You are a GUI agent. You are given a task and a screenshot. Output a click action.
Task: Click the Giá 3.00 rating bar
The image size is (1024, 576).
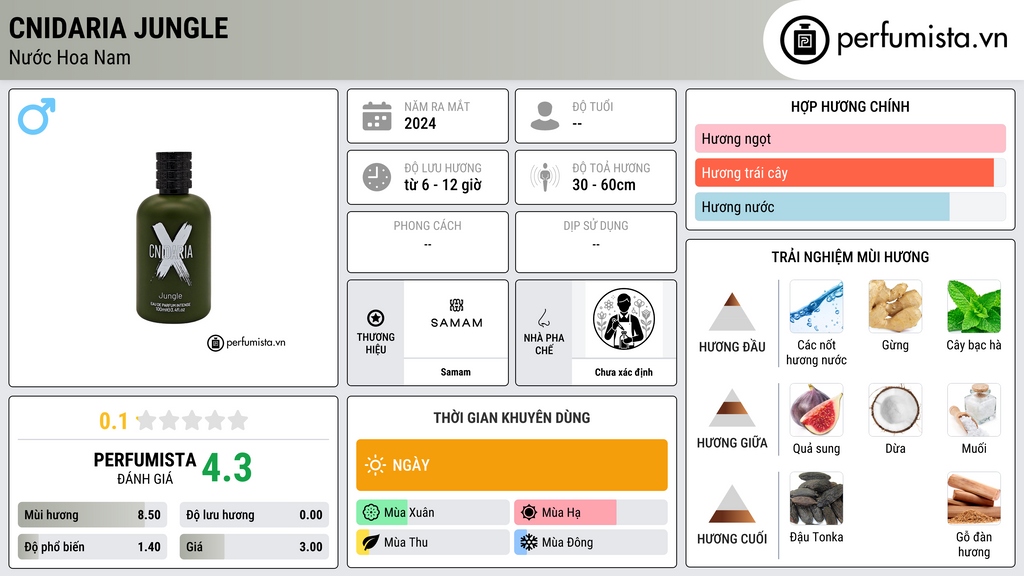[x=254, y=547]
